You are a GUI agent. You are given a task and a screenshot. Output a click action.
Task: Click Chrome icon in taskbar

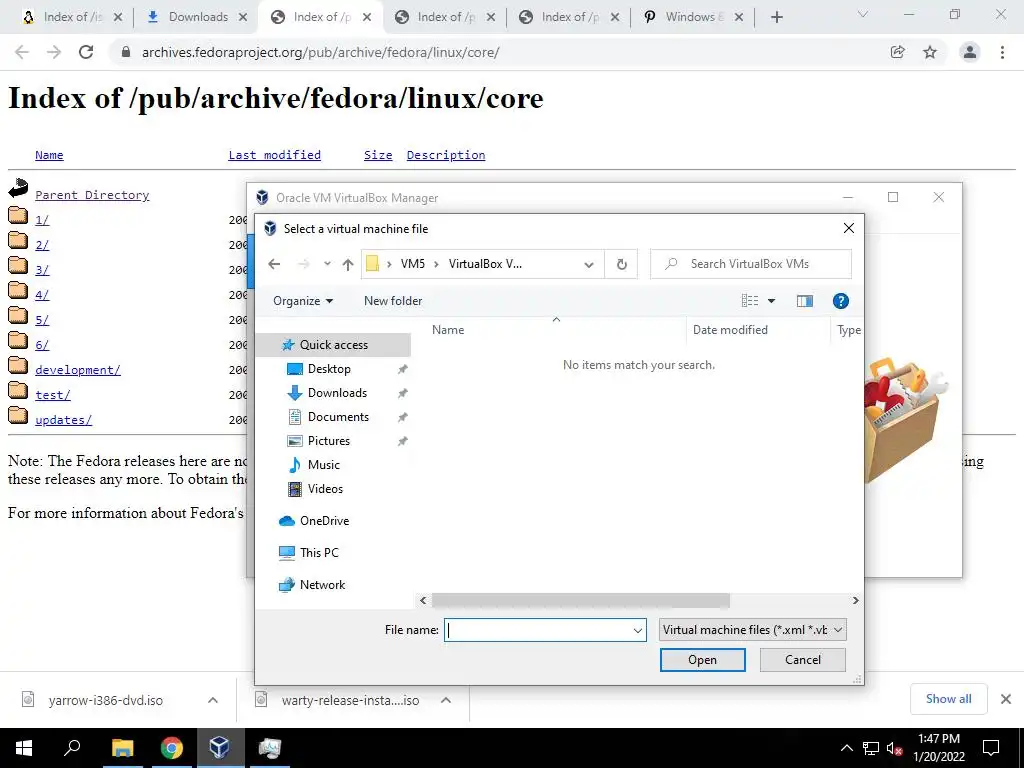pyautogui.click(x=171, y=748)
